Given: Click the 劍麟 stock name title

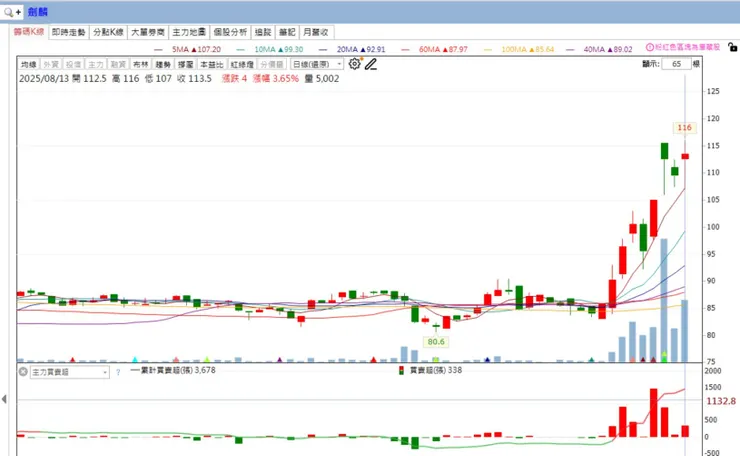Looking at the screenshot, I should click(37, 12).
